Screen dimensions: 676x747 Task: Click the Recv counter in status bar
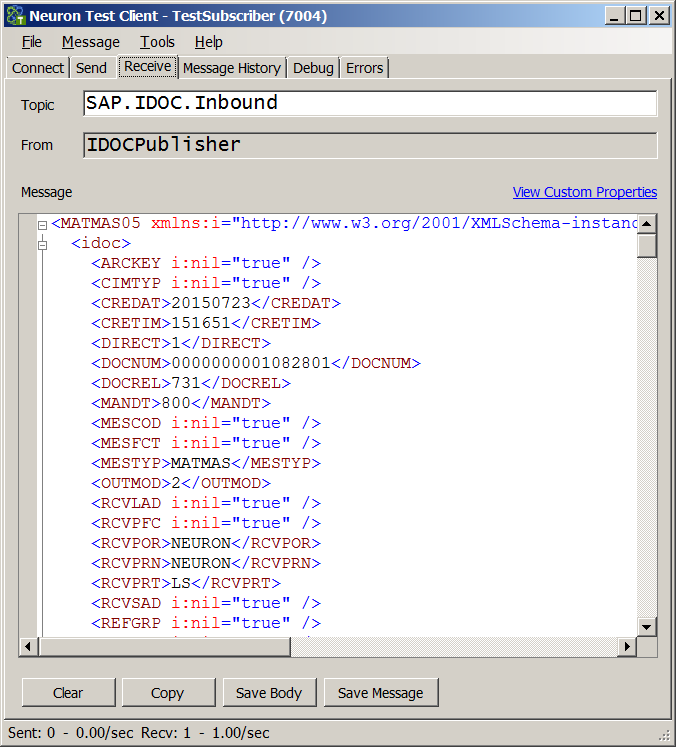(x=205, y=732)
